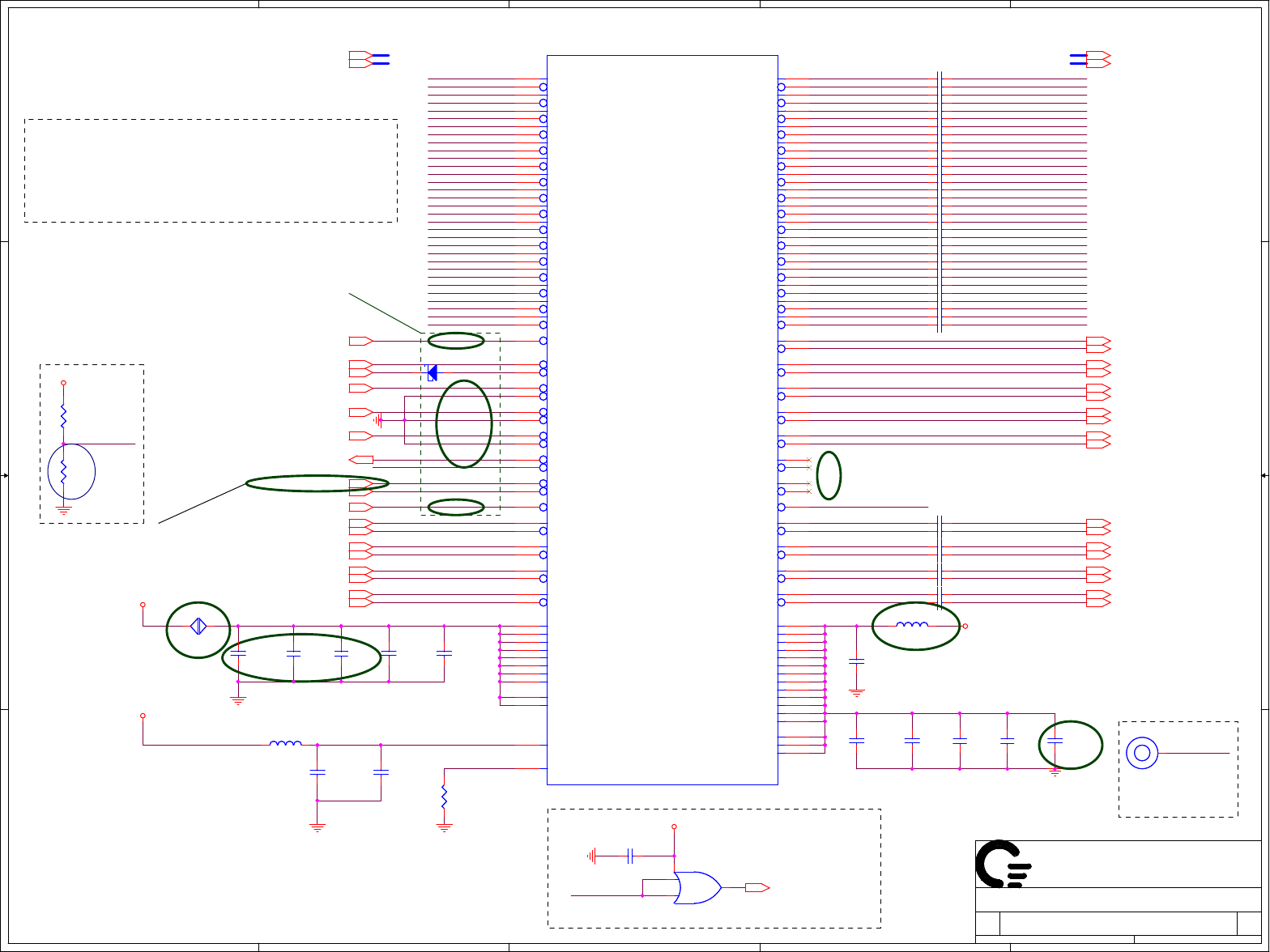Viewport: 1270px width, 952px height.
Task: Click the concentric-circle coaxial connector symbol
Action: pyautogui.click(x=1142, y=753)
